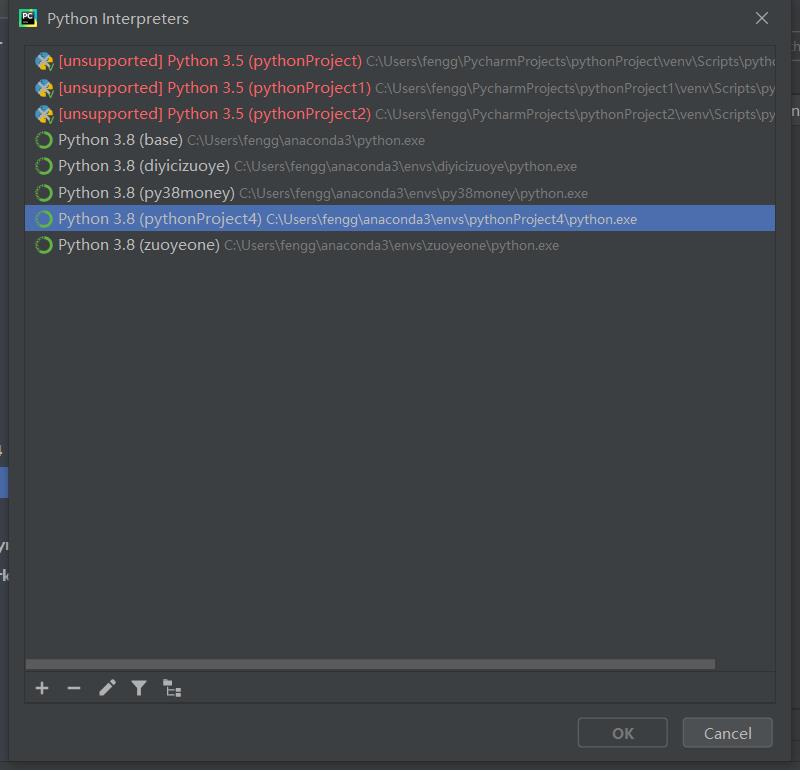Click the conda icon beside Python 3.8 (base)

coord(44,140)
